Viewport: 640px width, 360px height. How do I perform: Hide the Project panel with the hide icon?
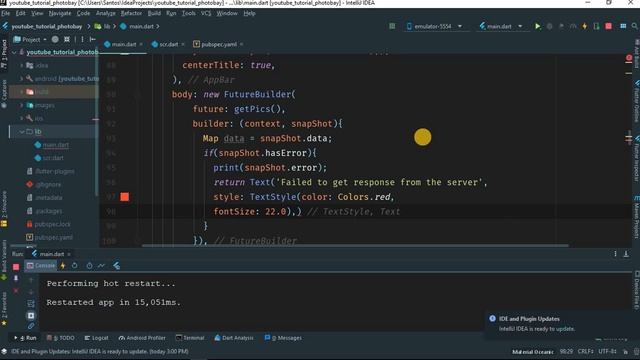tap(92, 40)
